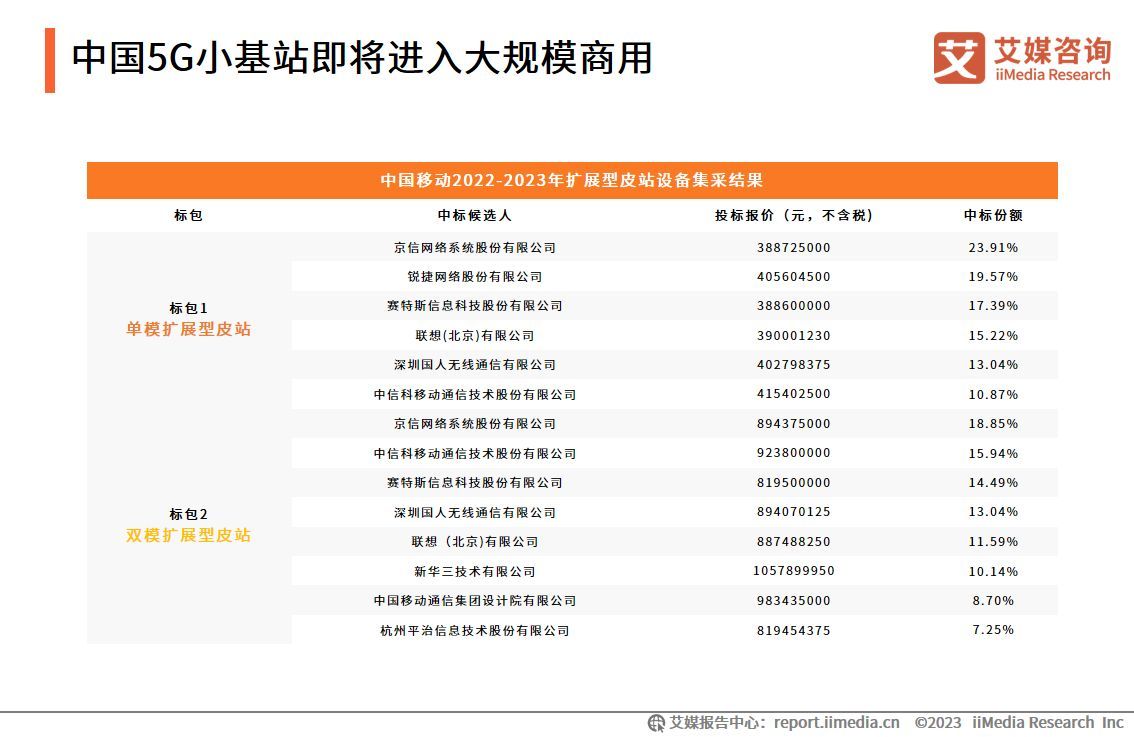Click the ©2023 iiMedia Research Inc text
Image resolution: width=1134 pixels, height=737 pixels.
pyautogui.click(x=1019, y=723)
